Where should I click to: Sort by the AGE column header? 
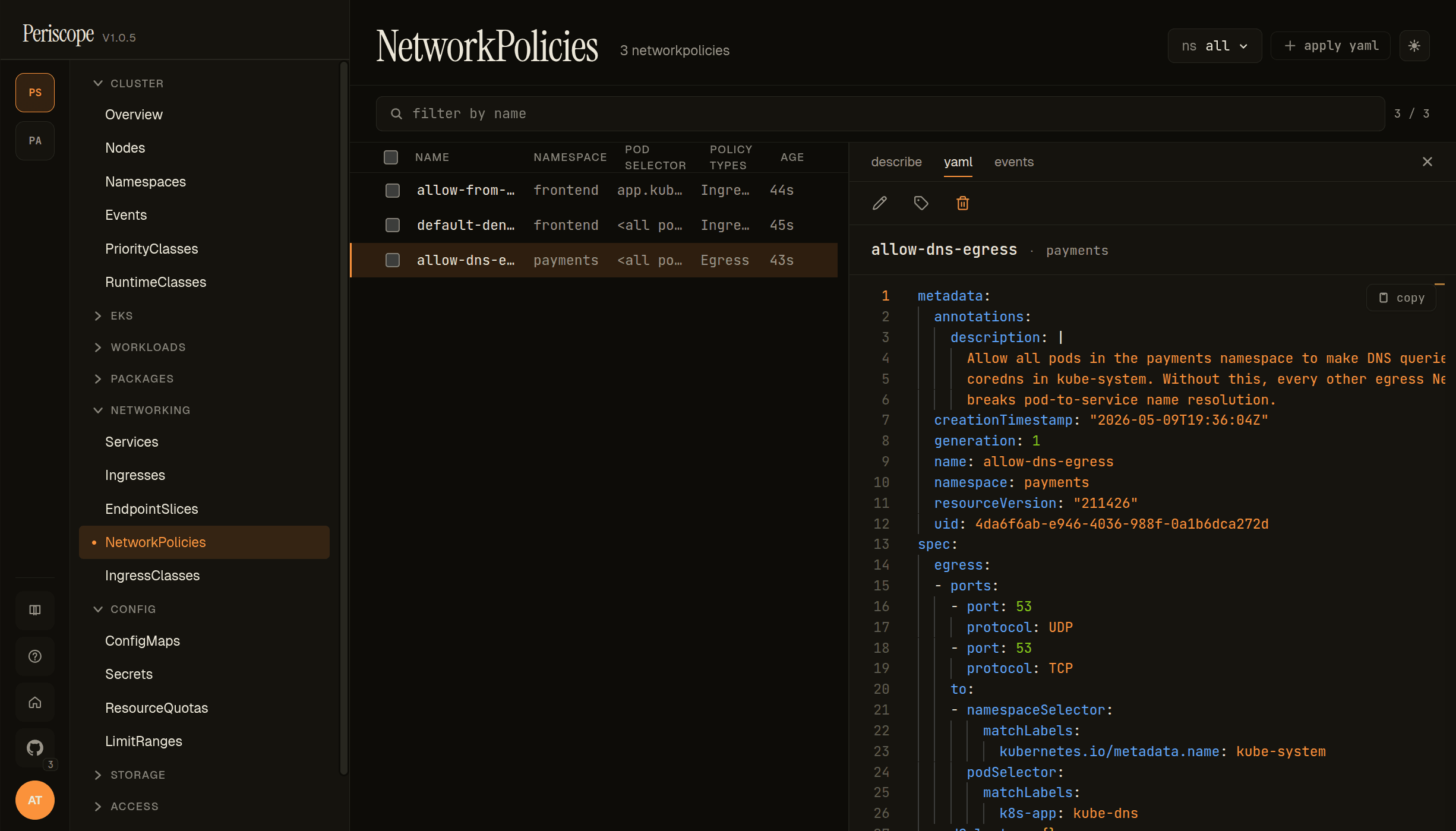click(x=792, y=157)
